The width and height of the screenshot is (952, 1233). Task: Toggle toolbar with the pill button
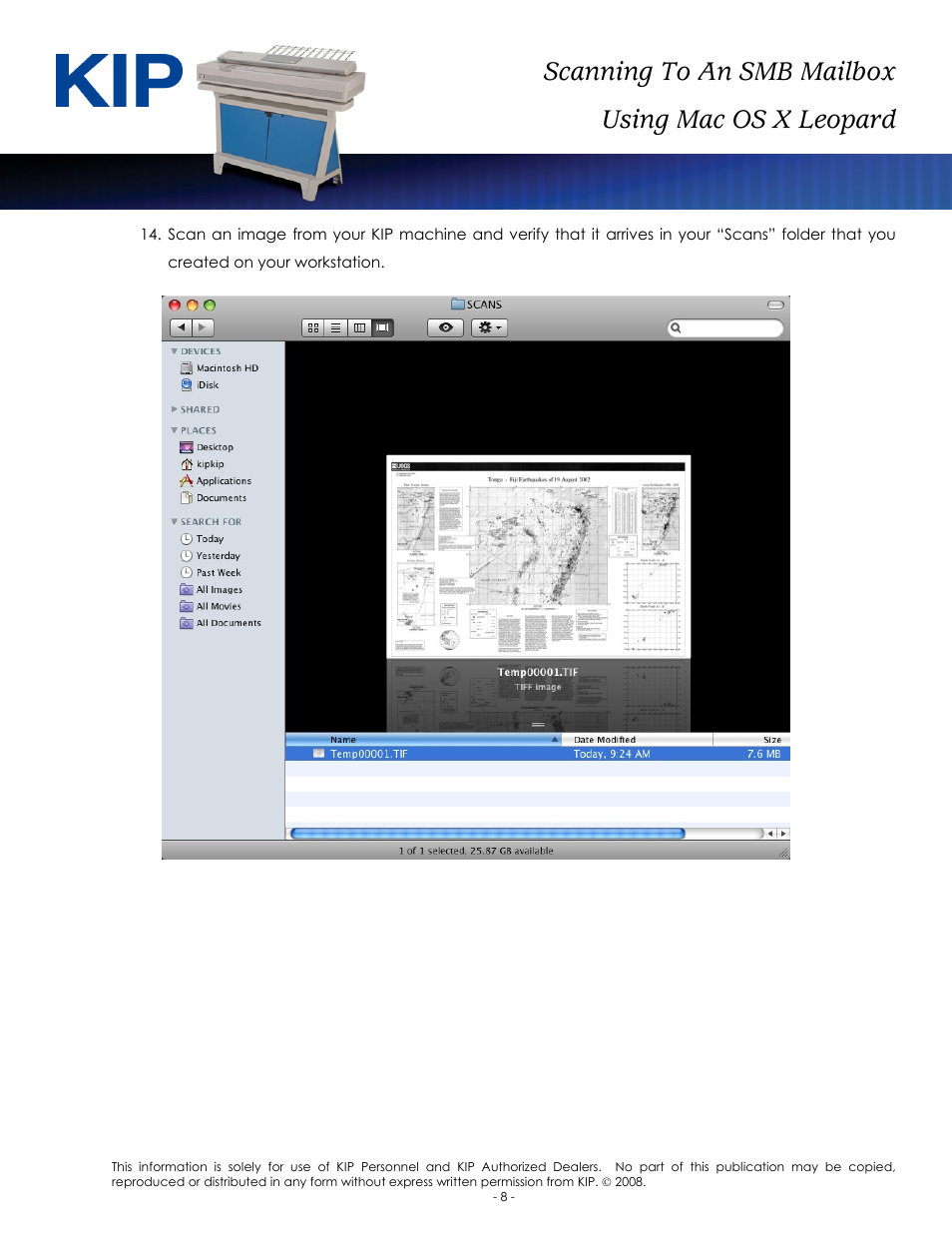[775, 305]
